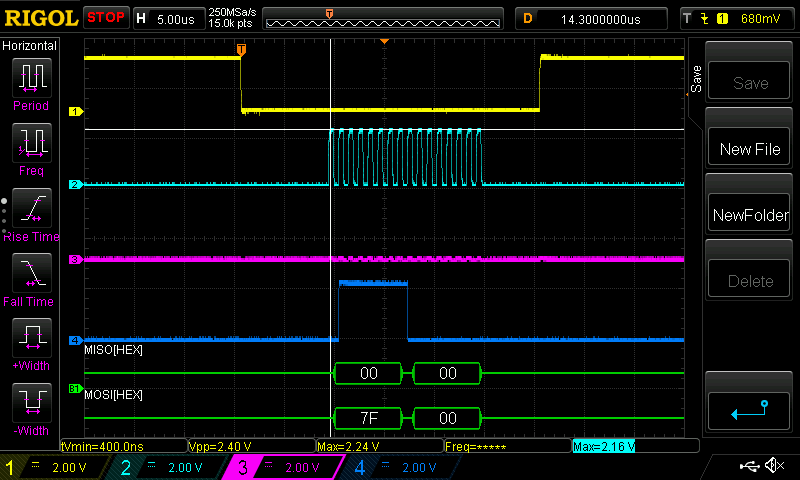Click the Freq=***** measurement
This screenshot has height=480, width=800.
coord(508,446)
